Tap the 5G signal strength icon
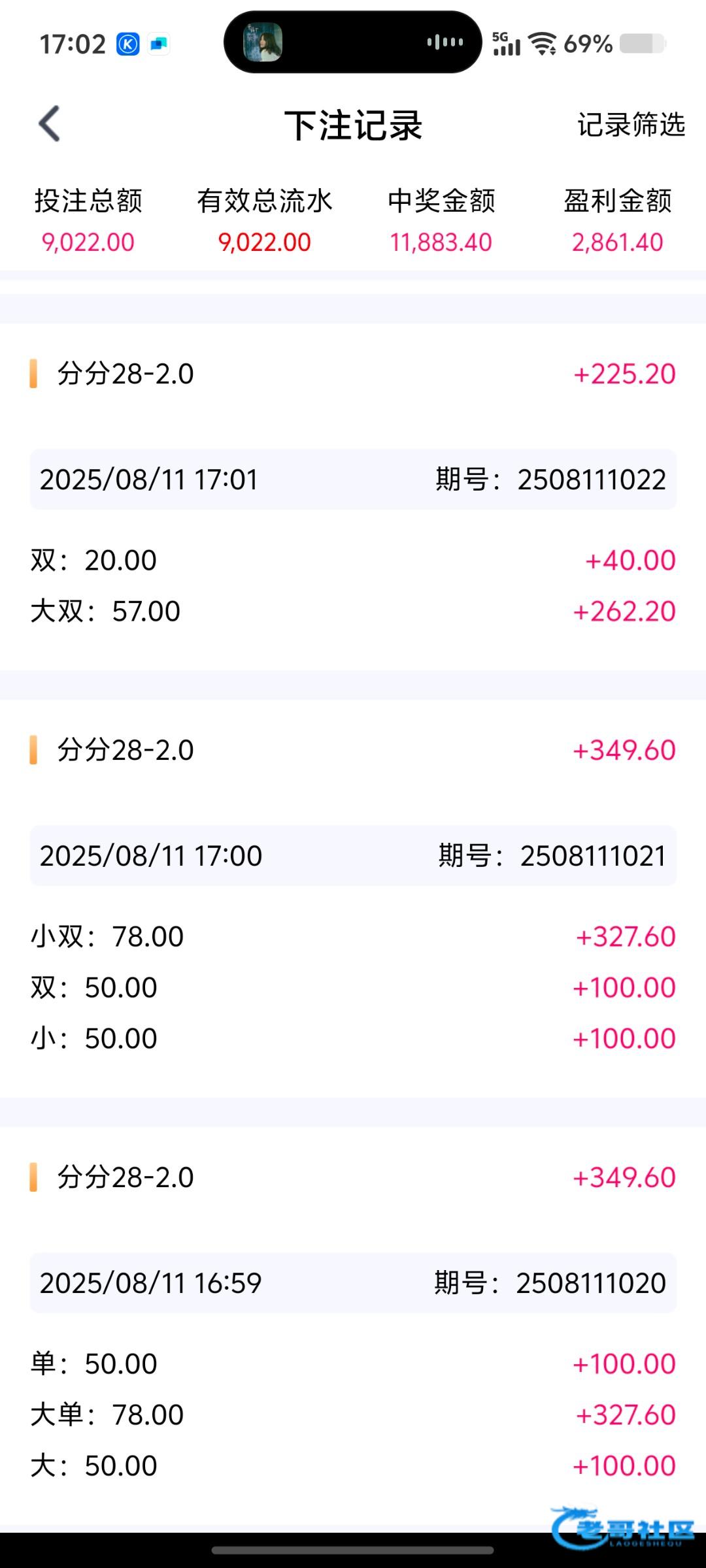706x1568 pixels. (x=507, y=44)
